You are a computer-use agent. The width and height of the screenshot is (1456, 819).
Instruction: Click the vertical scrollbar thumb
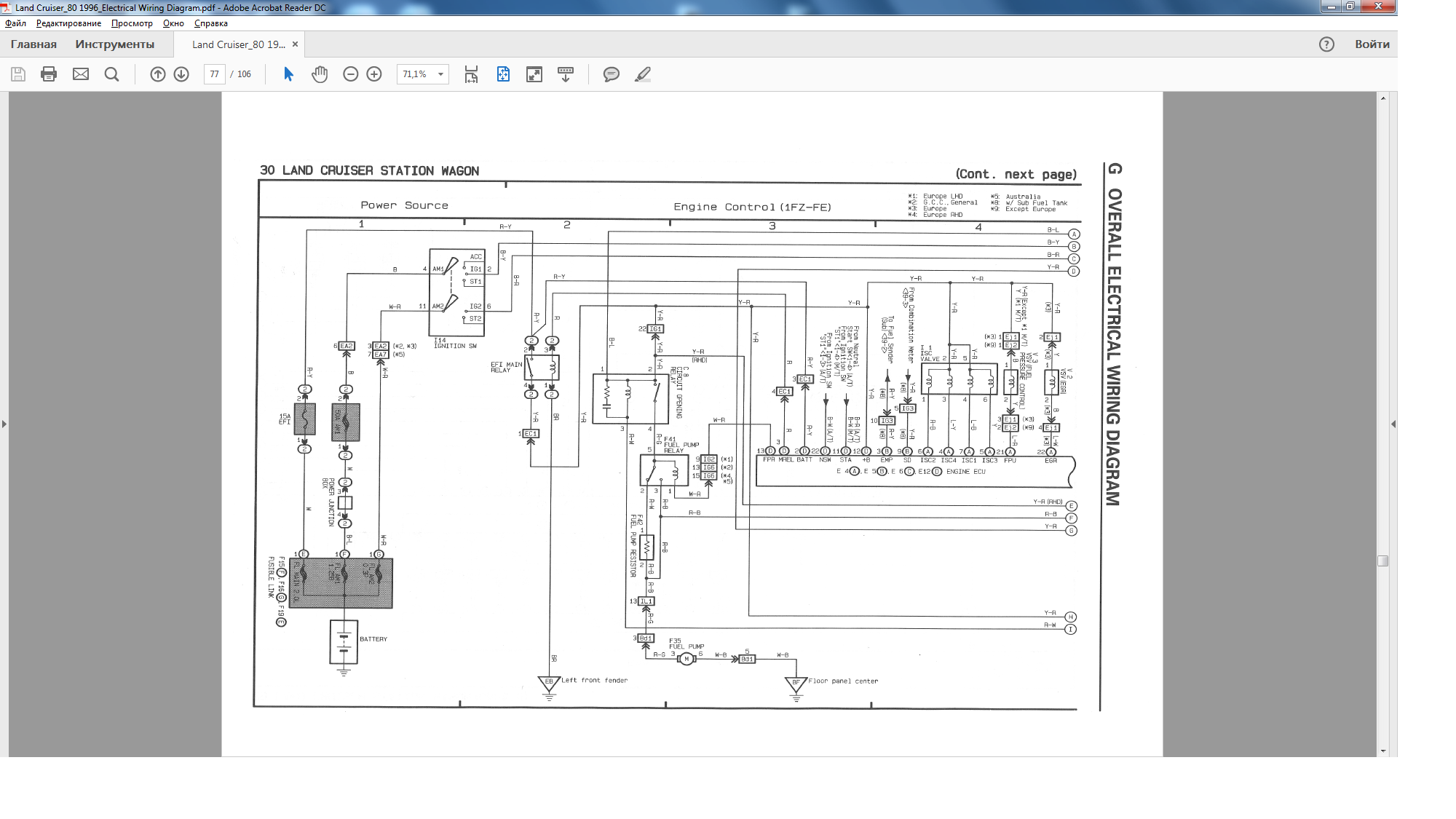click(1383, 561)
